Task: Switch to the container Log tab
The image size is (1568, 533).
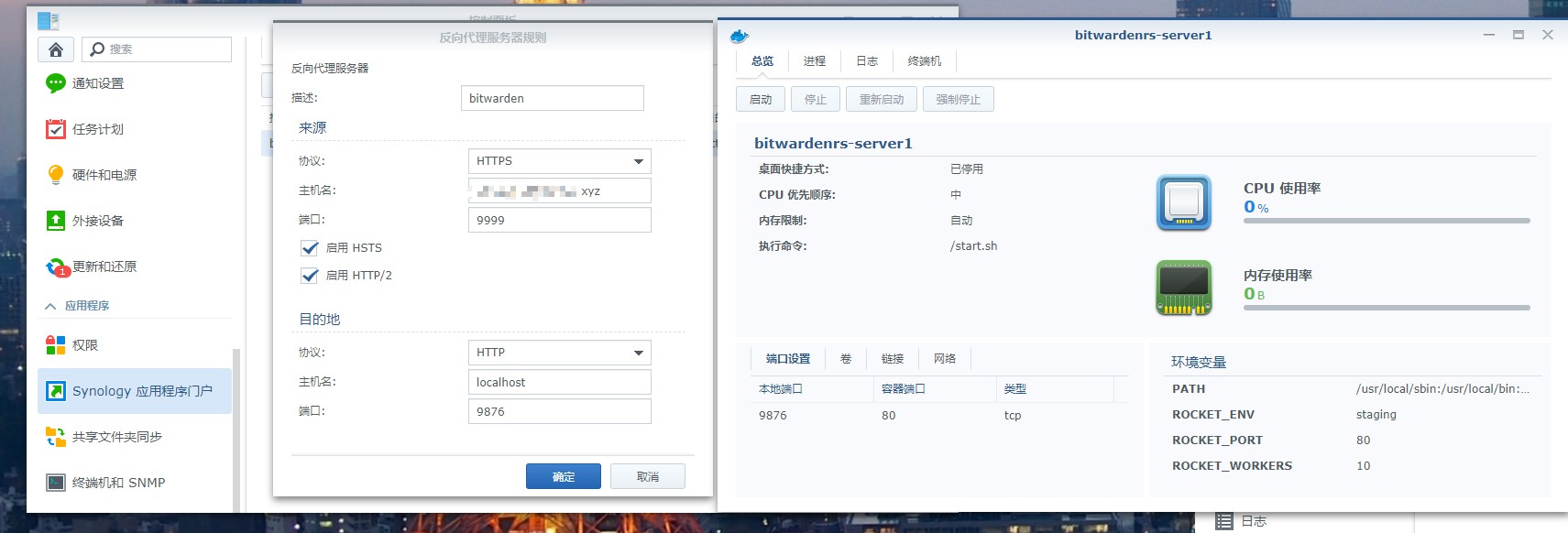Action: tap(867, 61)
